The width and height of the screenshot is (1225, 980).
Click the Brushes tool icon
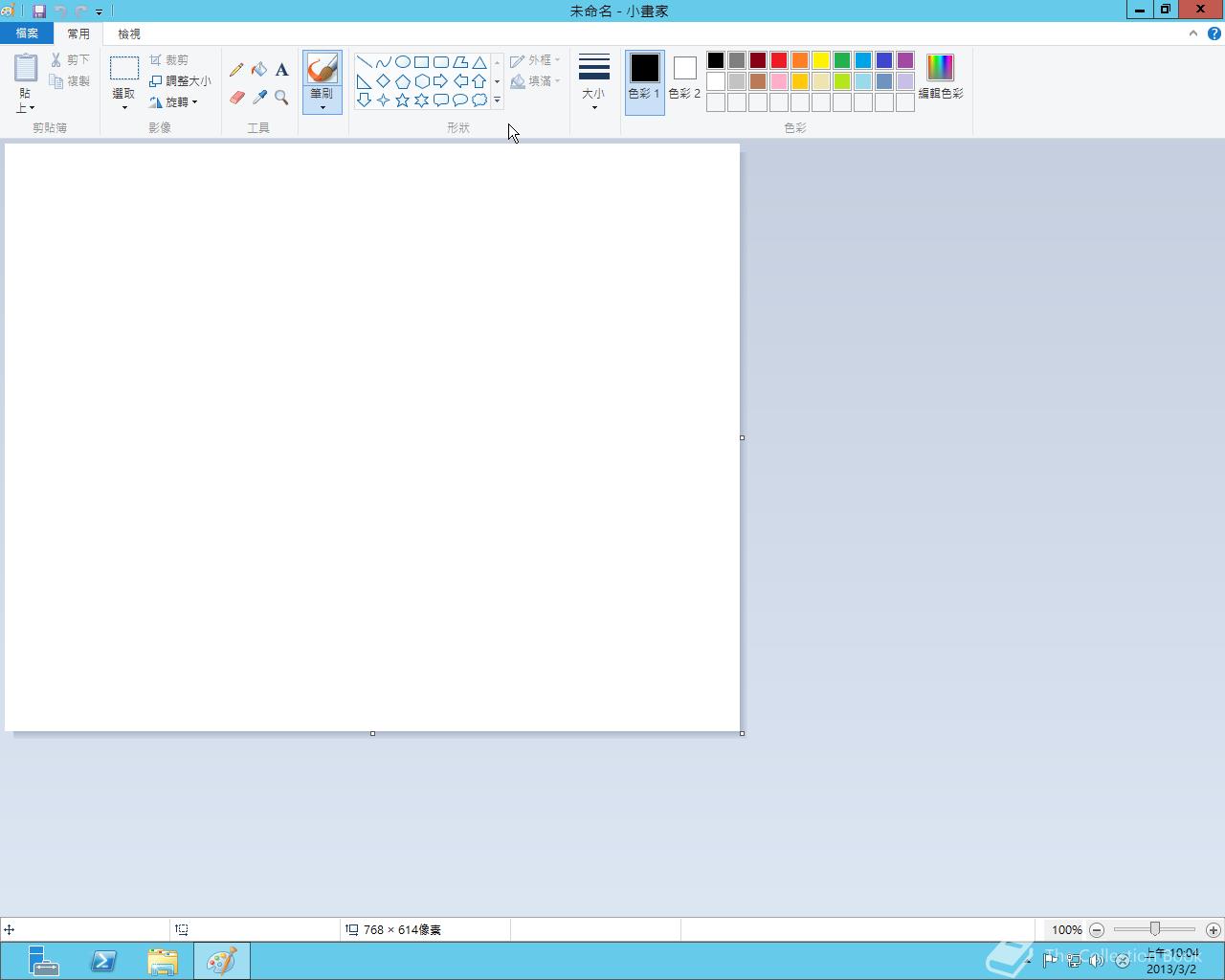pos(323,68)
